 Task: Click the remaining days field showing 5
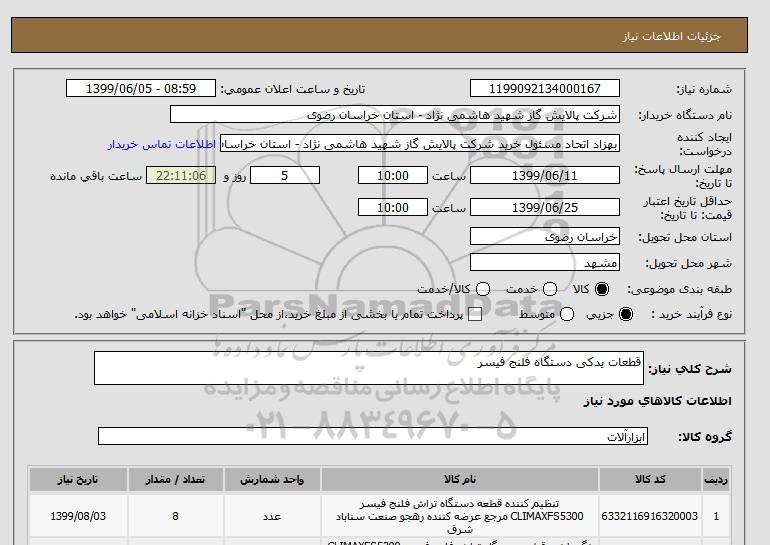[x=285, y=175]
